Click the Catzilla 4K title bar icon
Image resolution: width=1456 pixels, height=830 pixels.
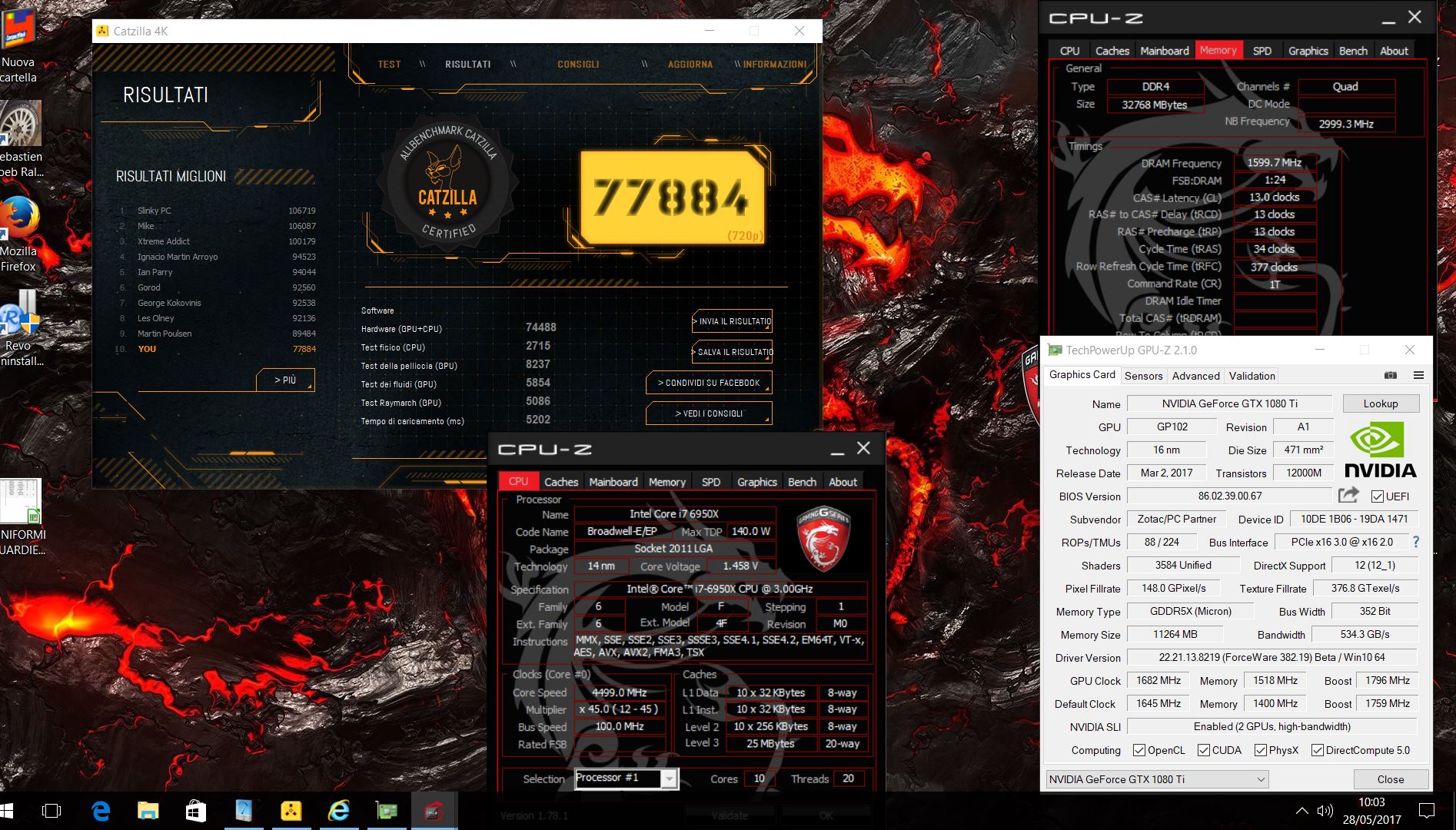(102, 31)
